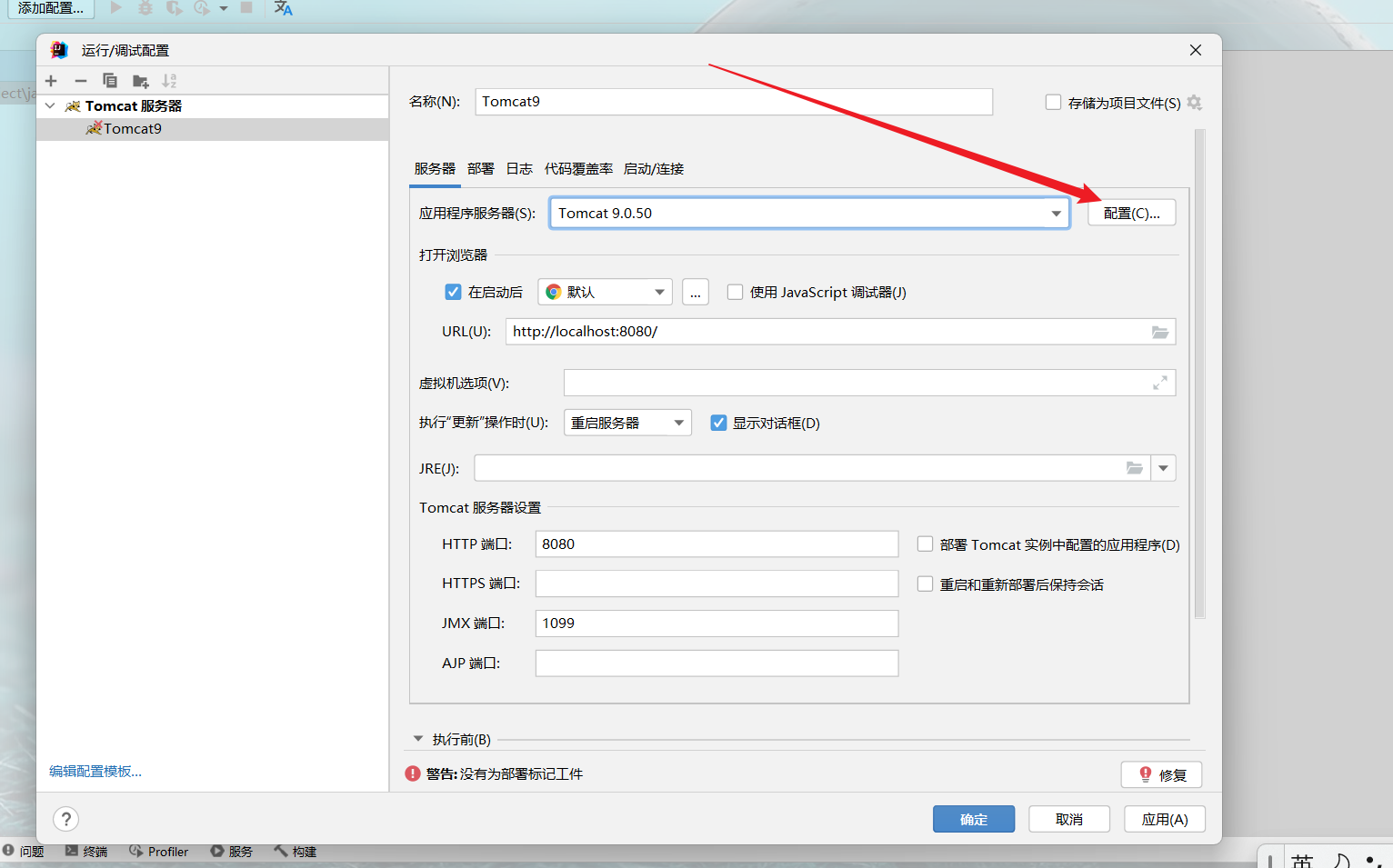1393x868 pixels.
Task: Open the 问题 tool window
Action: (24, 852)
